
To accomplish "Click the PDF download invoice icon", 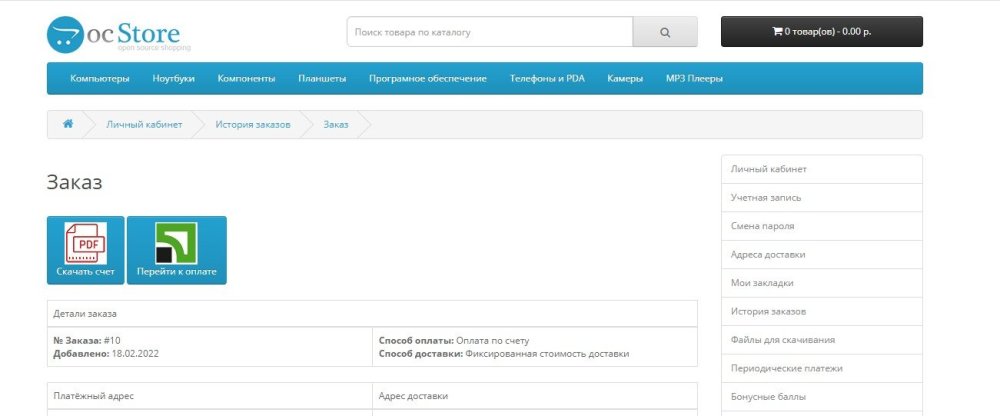I will 86,243.
